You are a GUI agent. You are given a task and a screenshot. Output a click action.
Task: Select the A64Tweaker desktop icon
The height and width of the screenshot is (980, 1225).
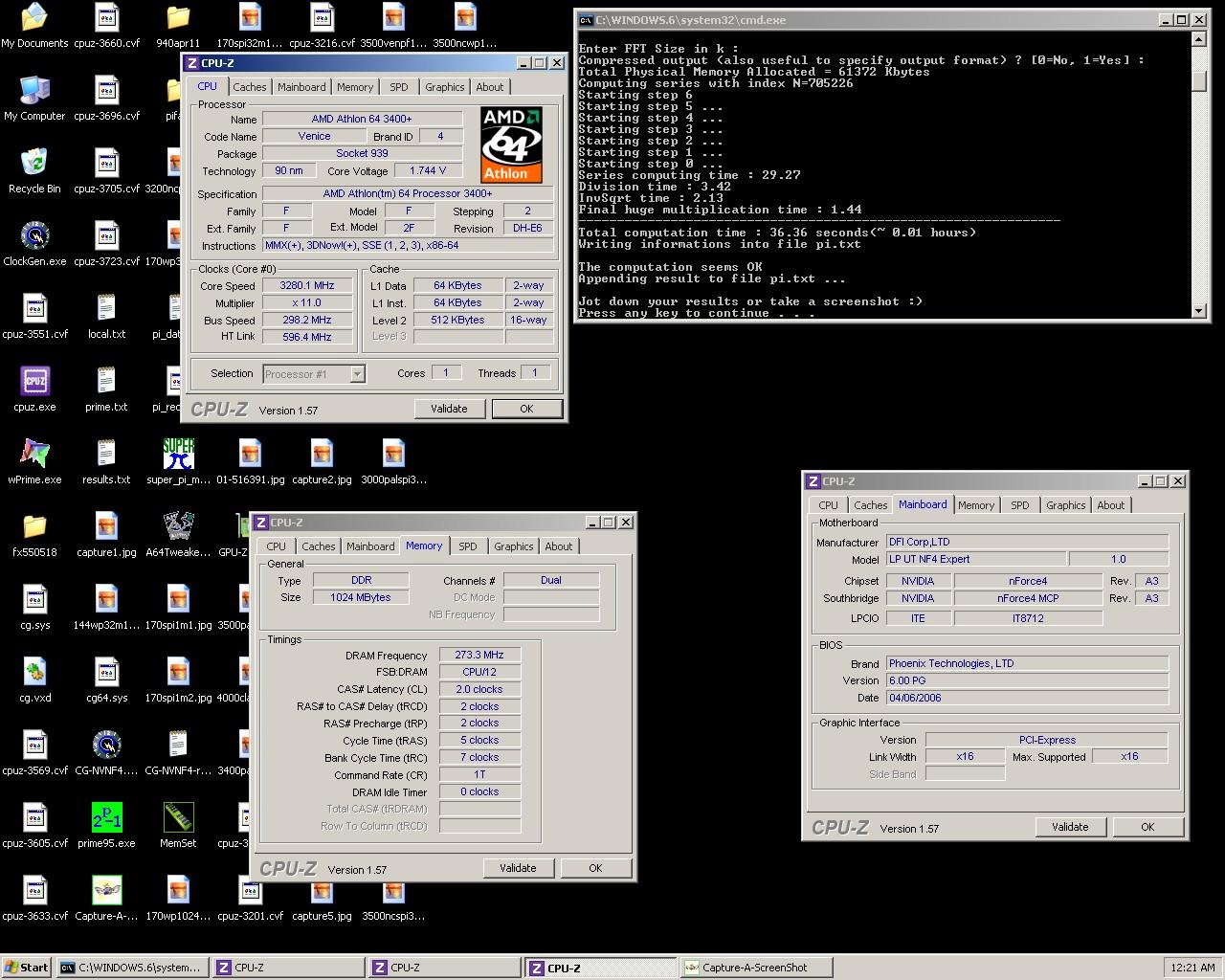click(178, 535)
